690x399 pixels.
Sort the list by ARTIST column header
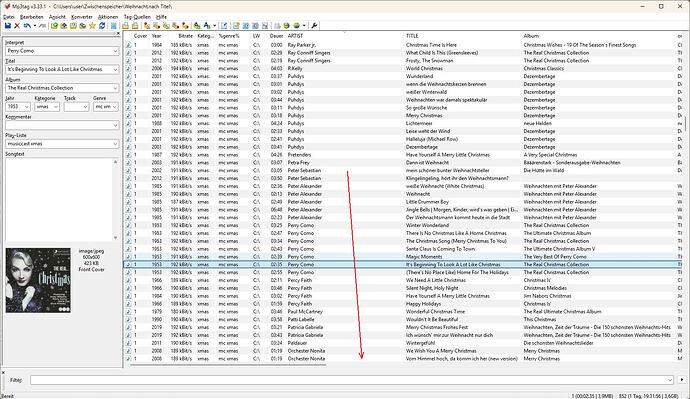pyautogui.click(x=295, y=36)
